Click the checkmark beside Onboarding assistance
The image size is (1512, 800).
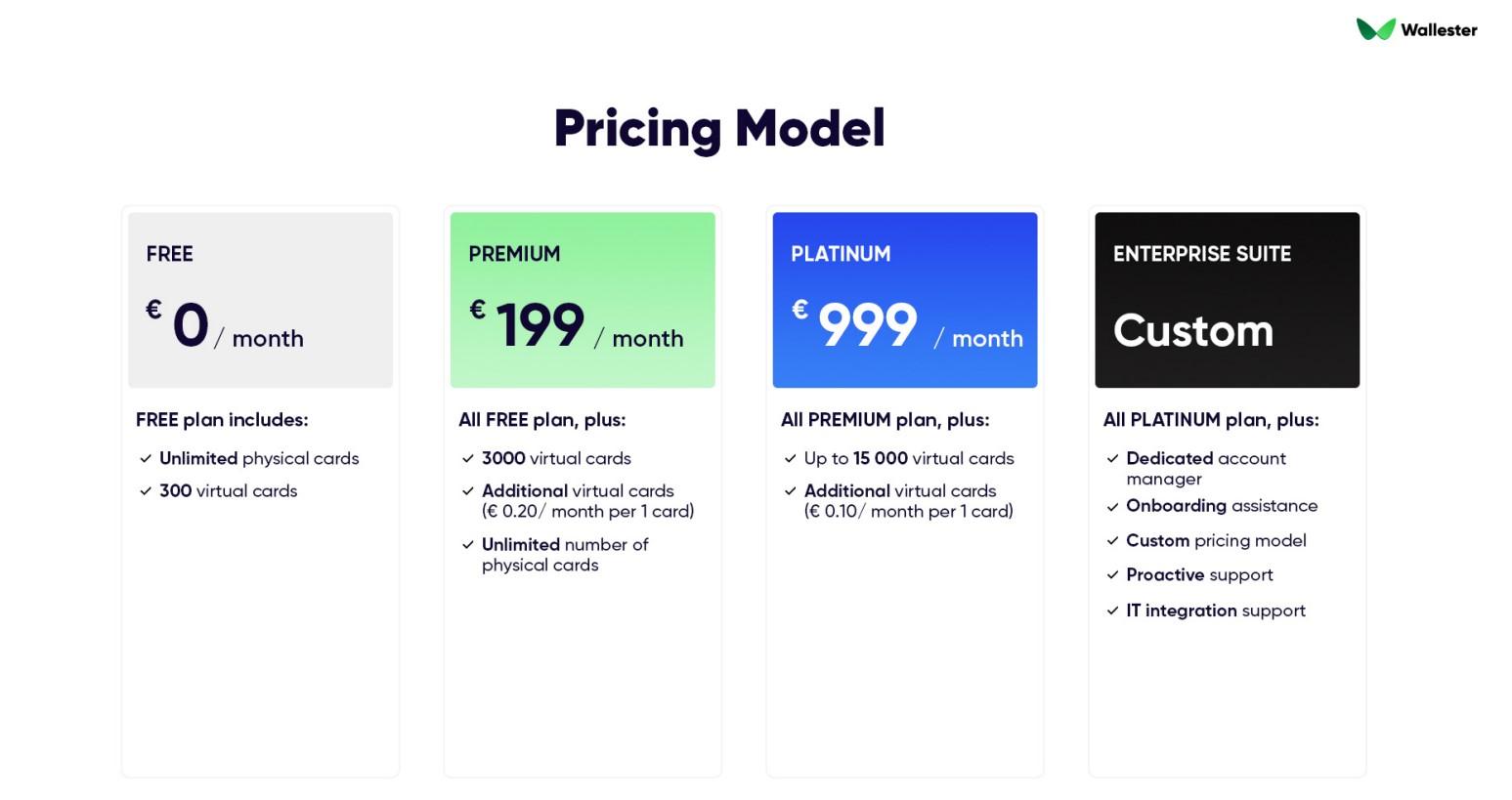[1112, 507]
